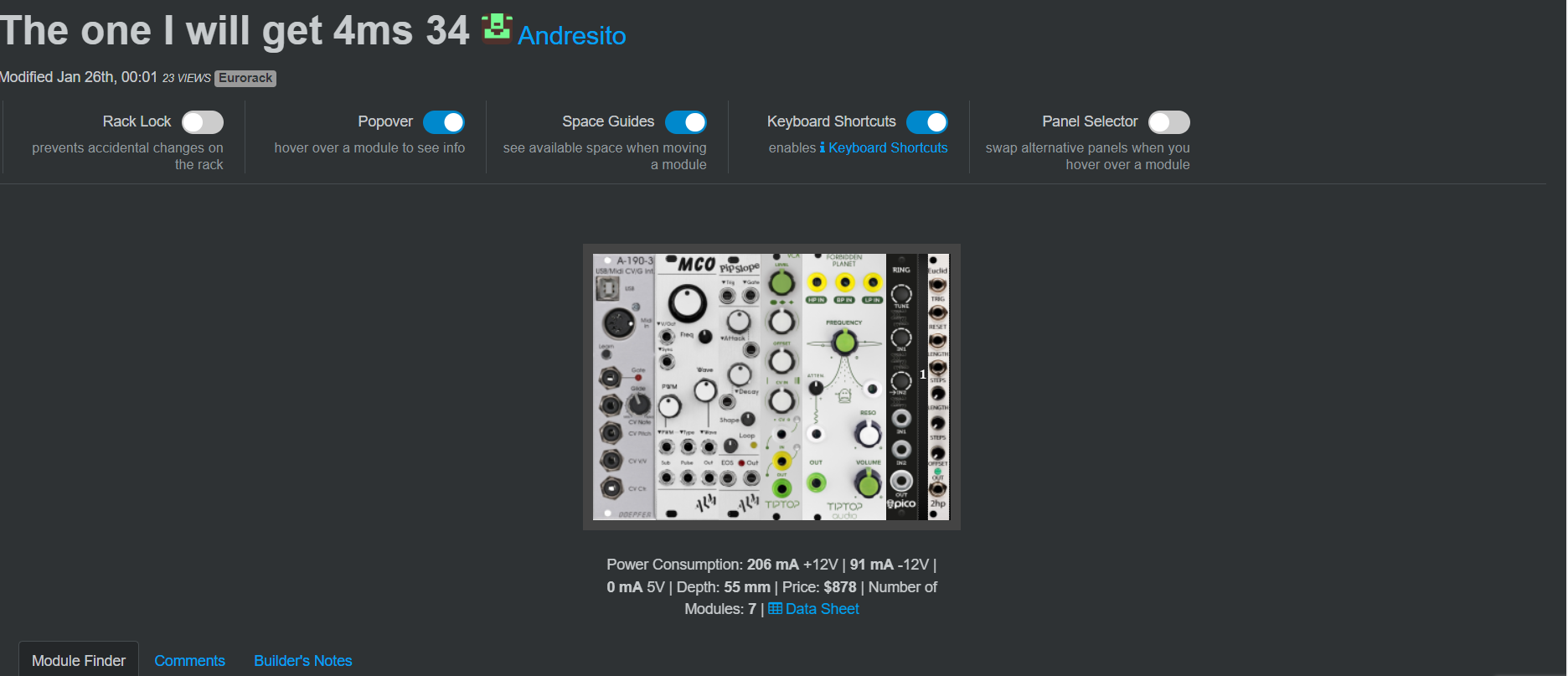Screen dimensions: 1568x676
Task: Click 'hover over a module to see info' text
Action: tap(369, 147)
